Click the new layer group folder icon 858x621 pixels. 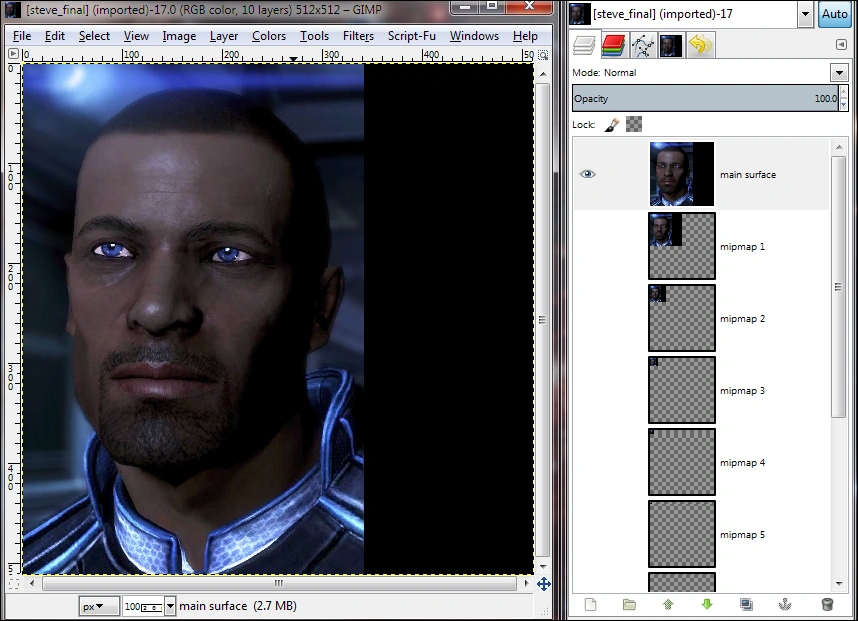(629, 604)
